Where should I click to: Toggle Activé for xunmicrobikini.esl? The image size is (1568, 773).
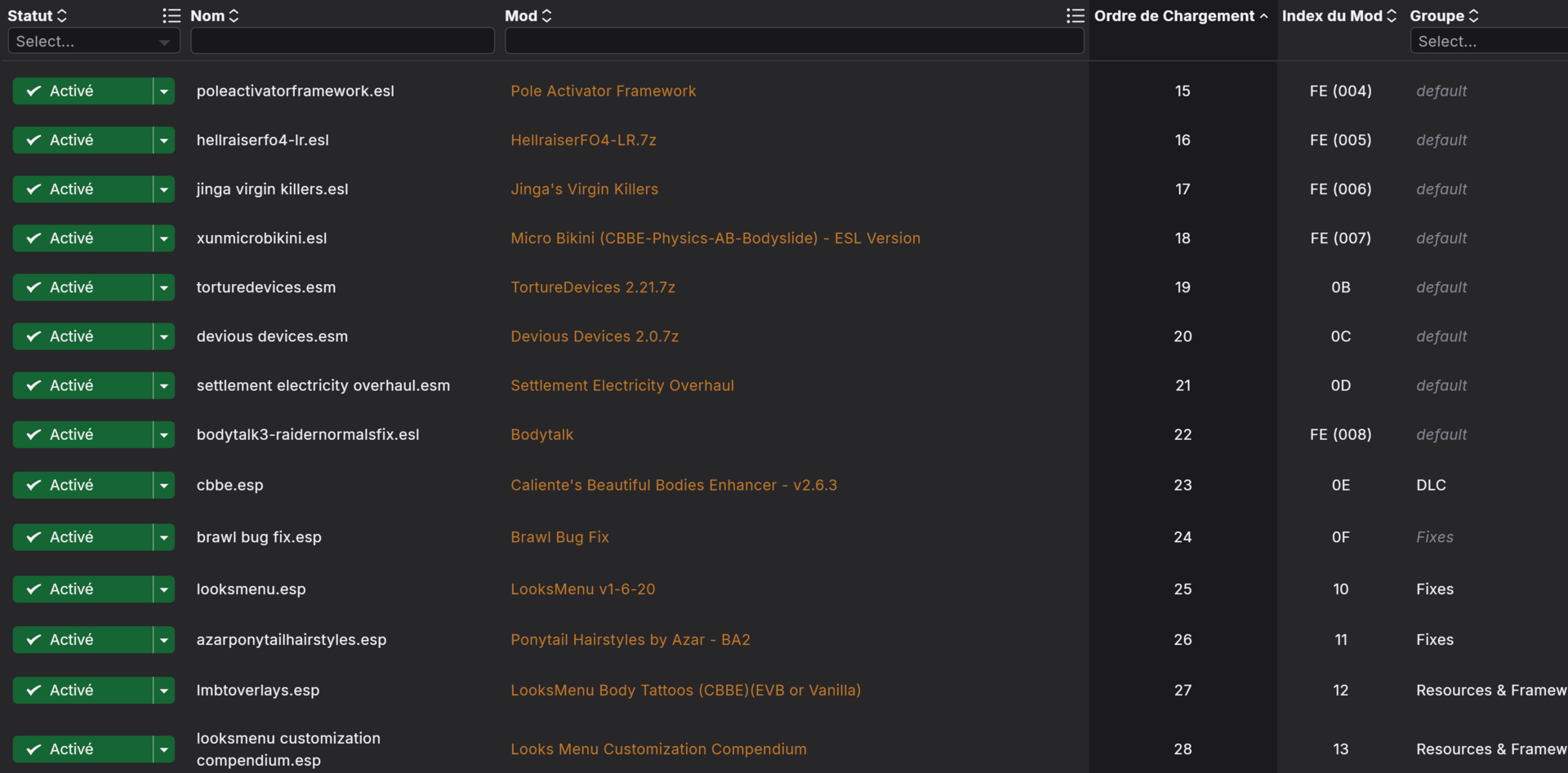[82, 238]
